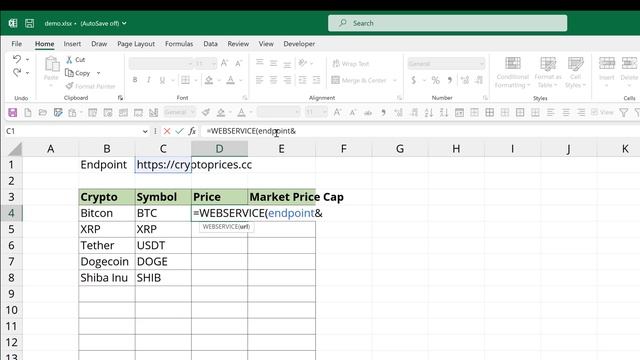The image size is (640, 360).
Task: Switch to the Review tab
Action: point(238,44)
